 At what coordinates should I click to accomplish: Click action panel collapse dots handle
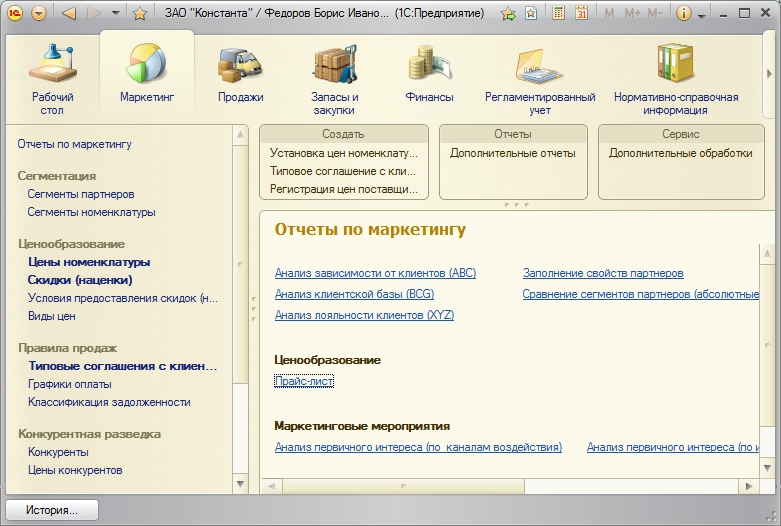pos(517,205)
